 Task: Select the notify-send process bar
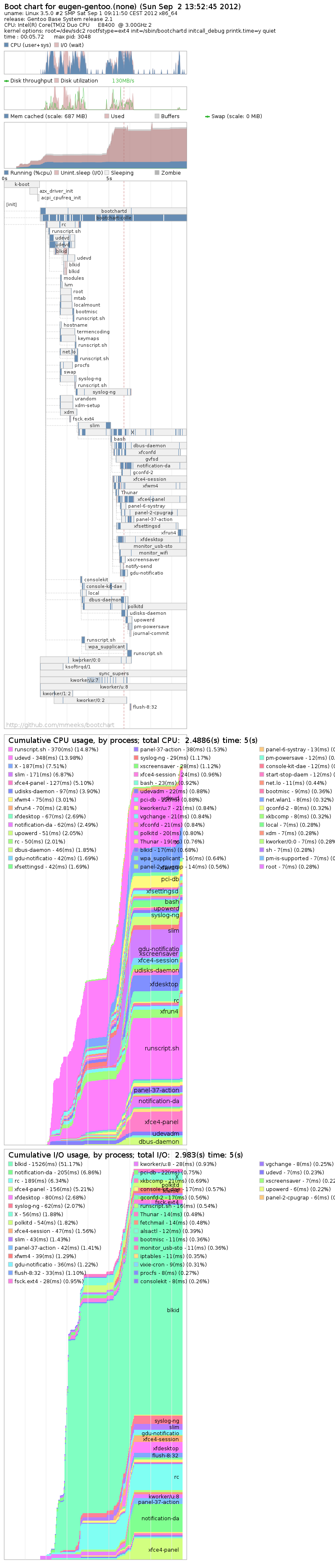[x=122, y=565]
